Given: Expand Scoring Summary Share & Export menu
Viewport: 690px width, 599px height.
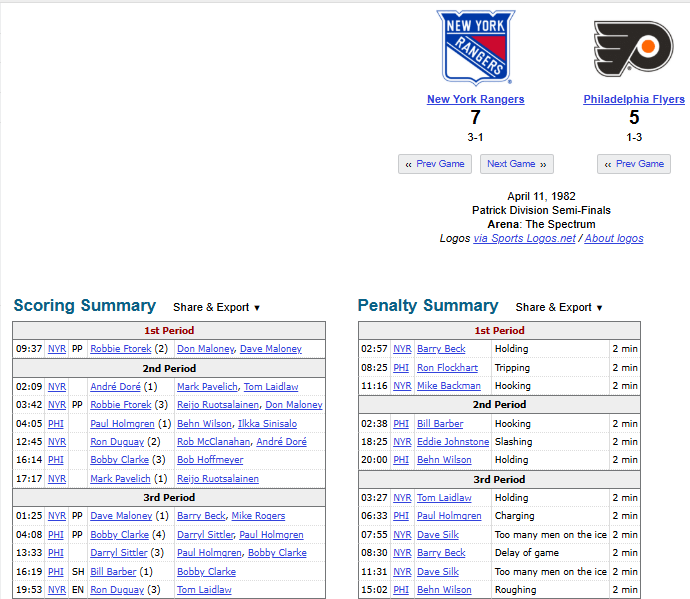Looking at the screenshot, I should coord(217,307).
